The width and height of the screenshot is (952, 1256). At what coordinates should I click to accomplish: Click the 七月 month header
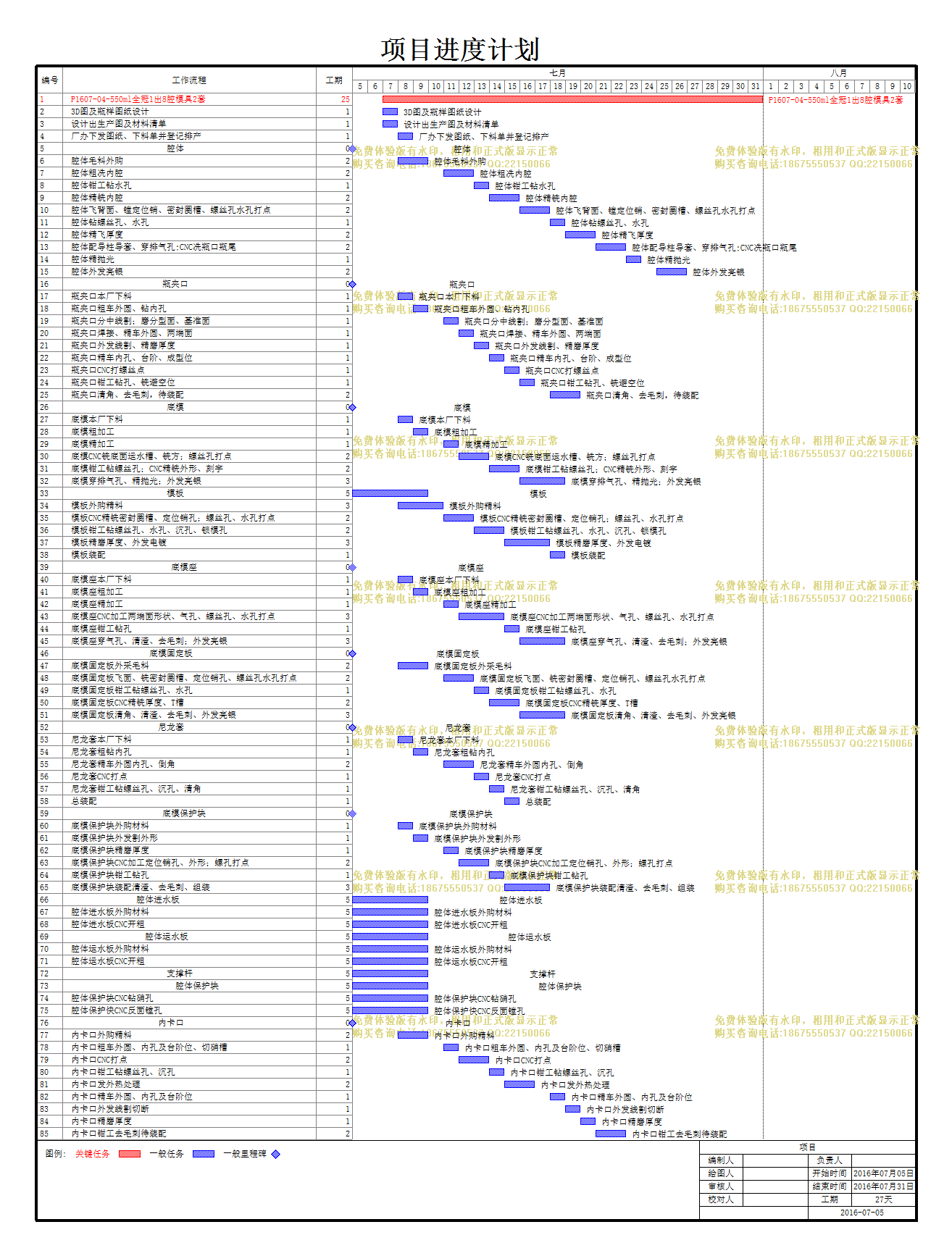click(x=558, y=73)
